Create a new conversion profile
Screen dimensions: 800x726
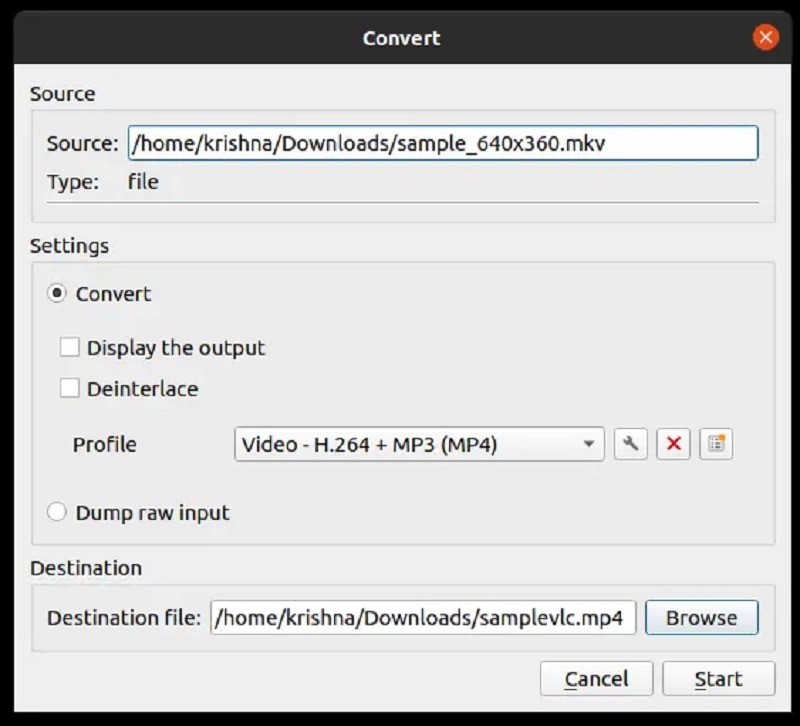click(x=716, y=444)
